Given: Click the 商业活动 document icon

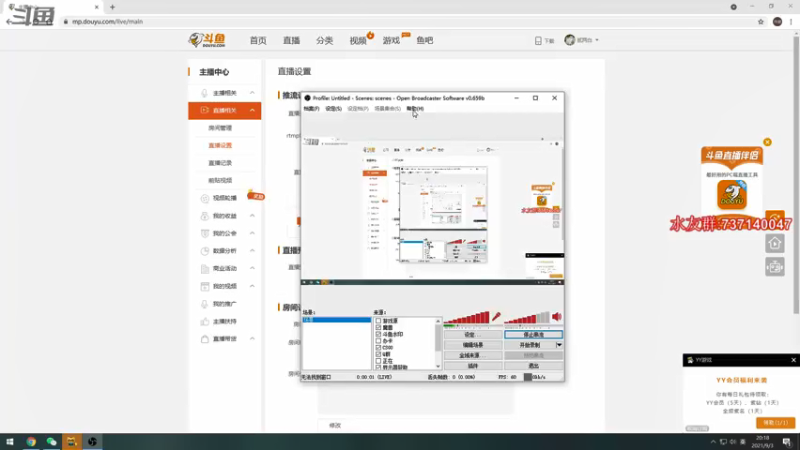Looking at the screenshot, I should [205, 268].
